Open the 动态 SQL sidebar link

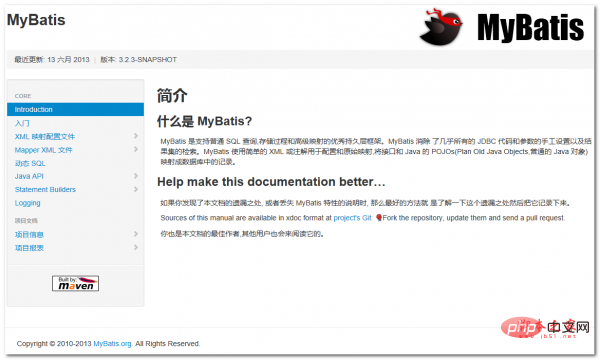point(30,163)
